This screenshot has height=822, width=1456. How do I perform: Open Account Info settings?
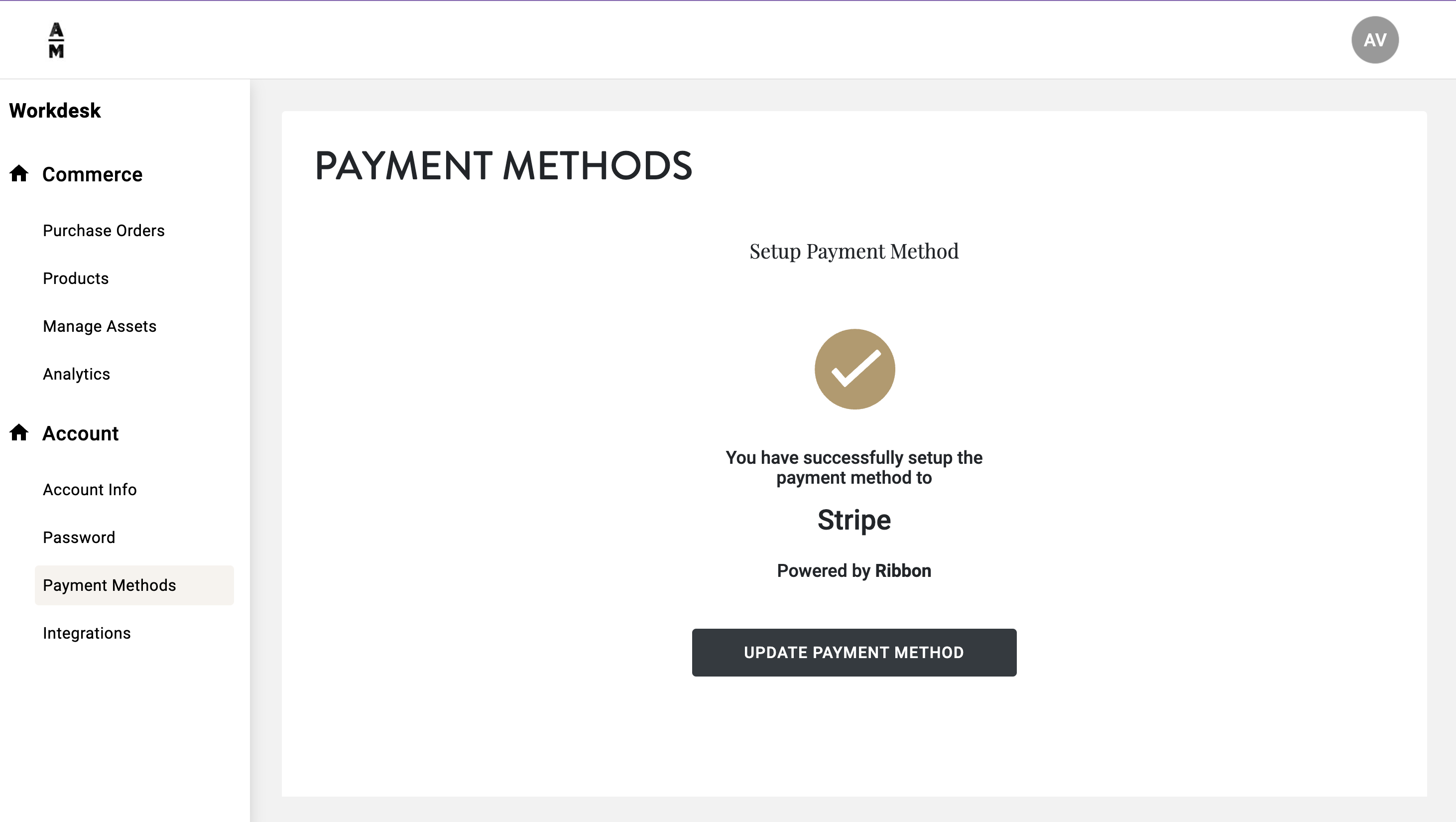[90, 490]
